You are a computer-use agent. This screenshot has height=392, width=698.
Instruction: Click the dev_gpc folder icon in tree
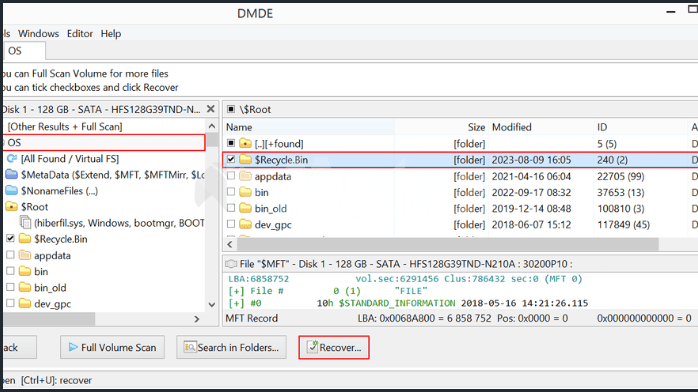click(25, 303)
